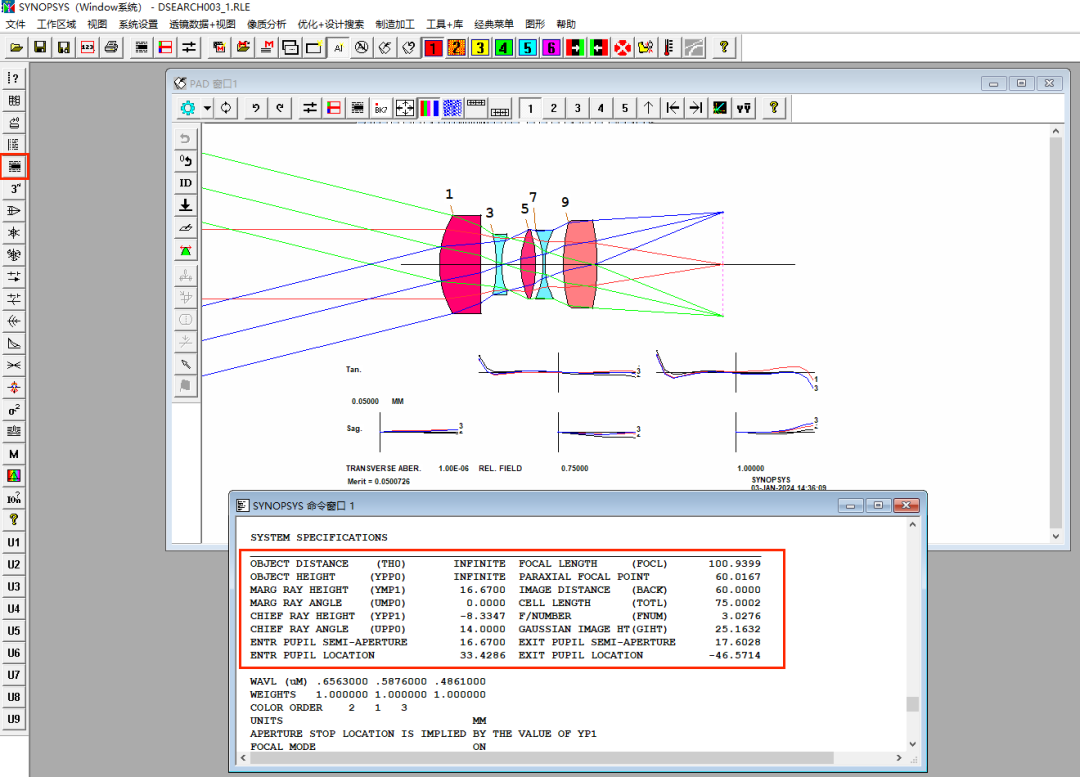The image size is (1080, 777).
Task: Click the BK7 glass icon in PAD toolbar
Action: point(381,108)
